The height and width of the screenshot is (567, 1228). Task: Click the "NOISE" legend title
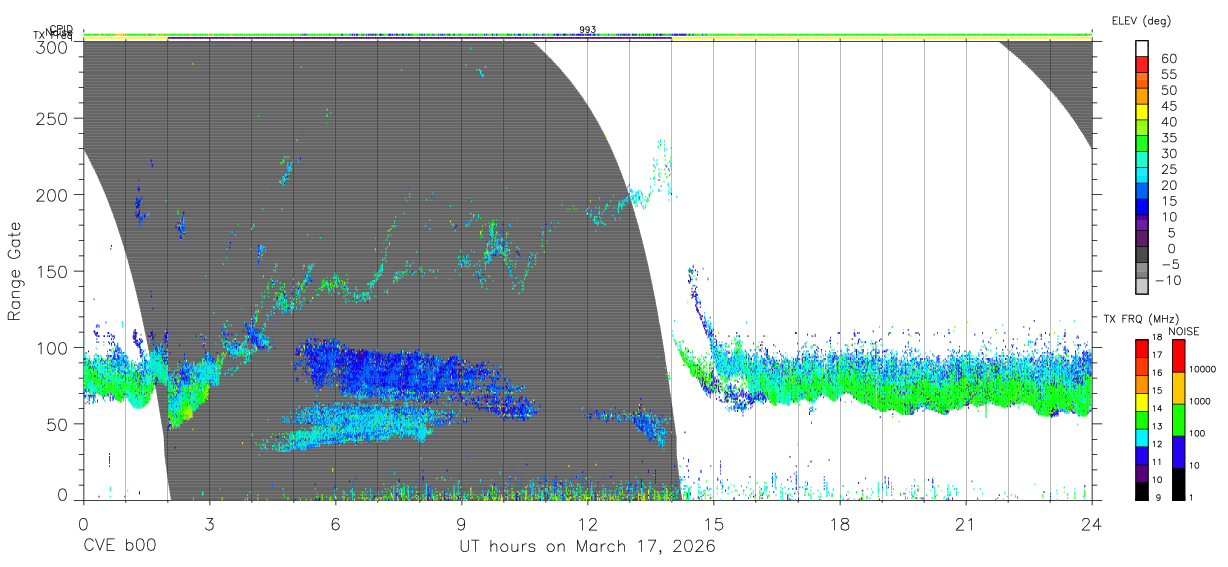point(1184,331)
